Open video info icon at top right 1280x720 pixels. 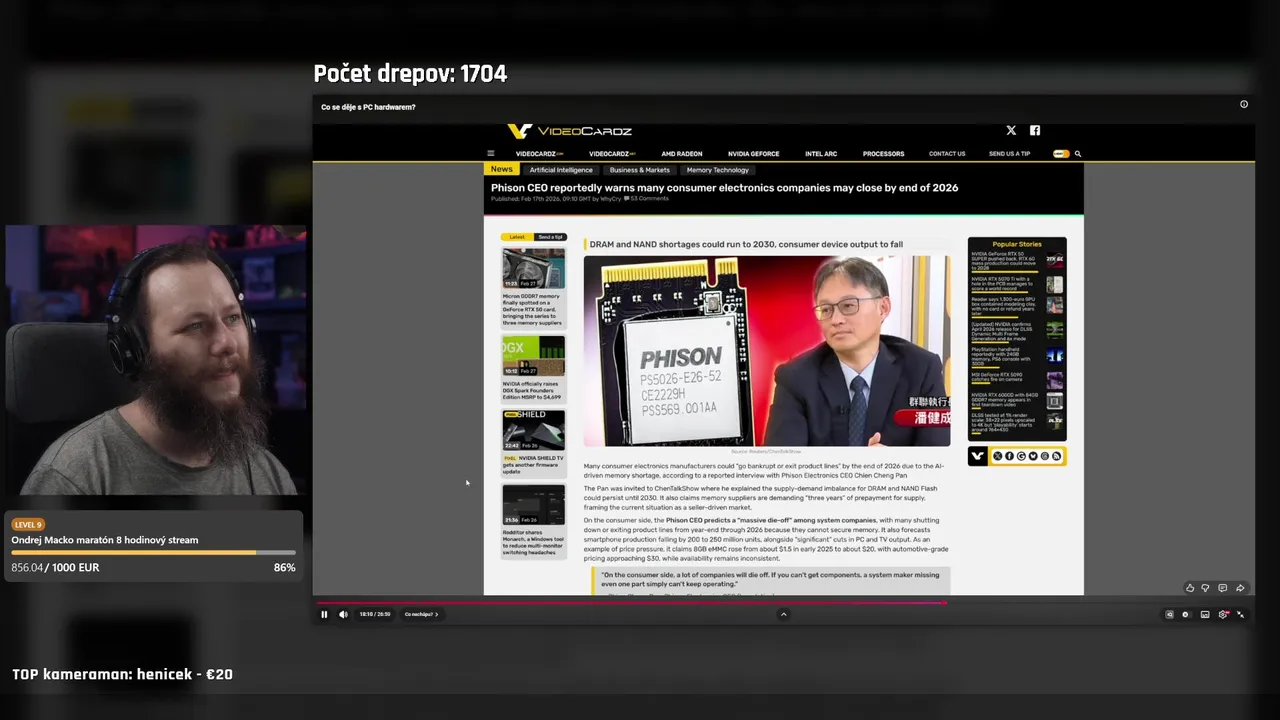click(x=1244, y=104)
